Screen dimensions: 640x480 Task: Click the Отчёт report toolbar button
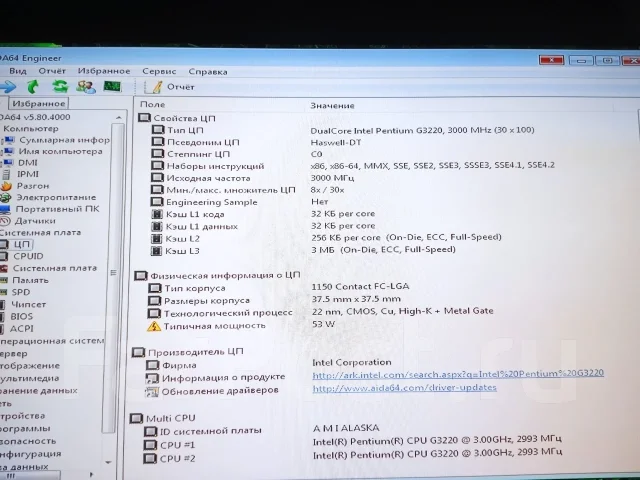pyautogui.click(x=170, y=87)
